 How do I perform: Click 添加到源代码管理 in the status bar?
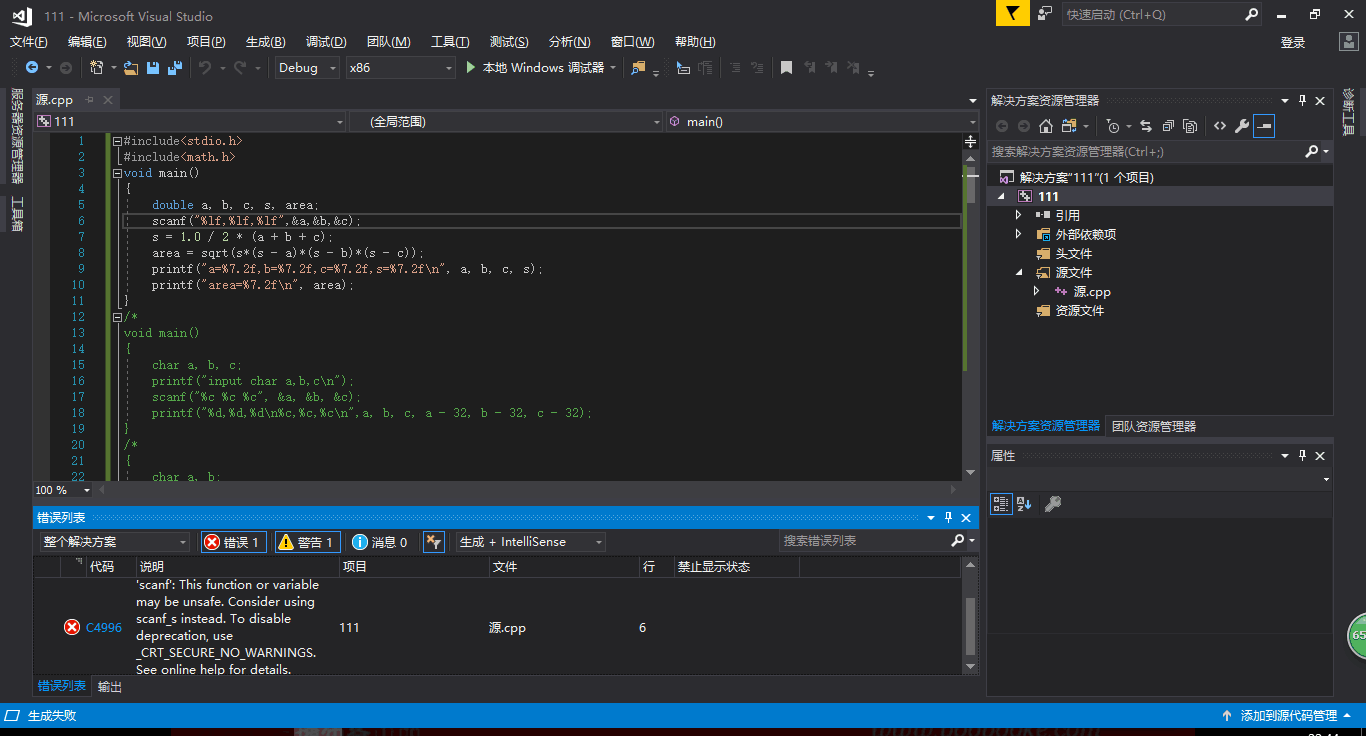[1289, 716]
